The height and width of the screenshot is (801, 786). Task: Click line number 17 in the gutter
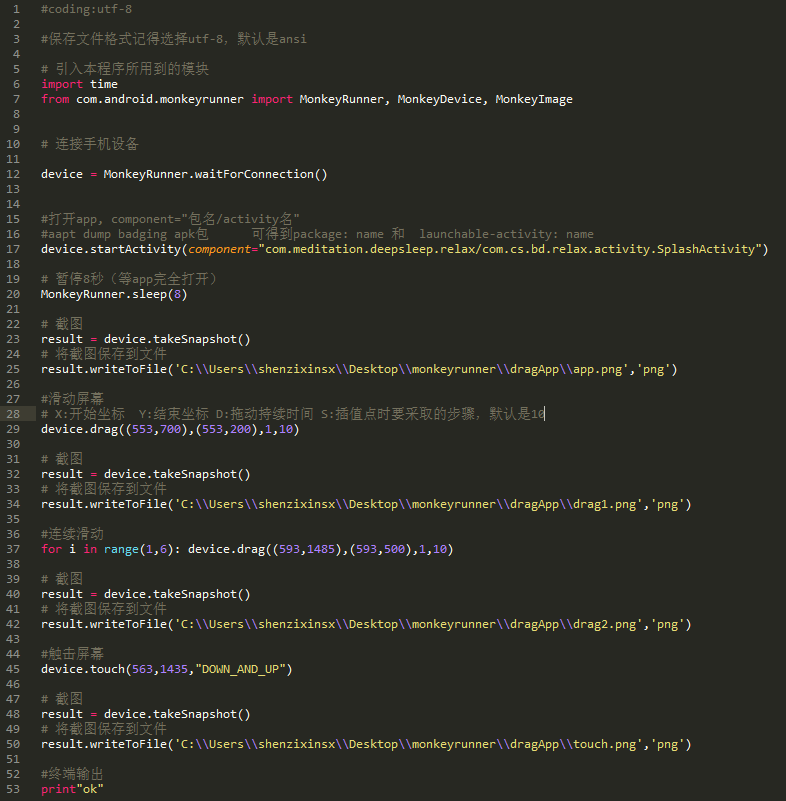pyautogui.click(x=13, y=249)
